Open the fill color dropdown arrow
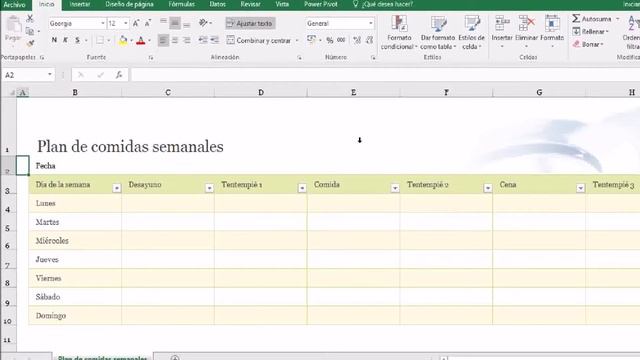Viewport: 640px width, 360px height. (131, 40)
